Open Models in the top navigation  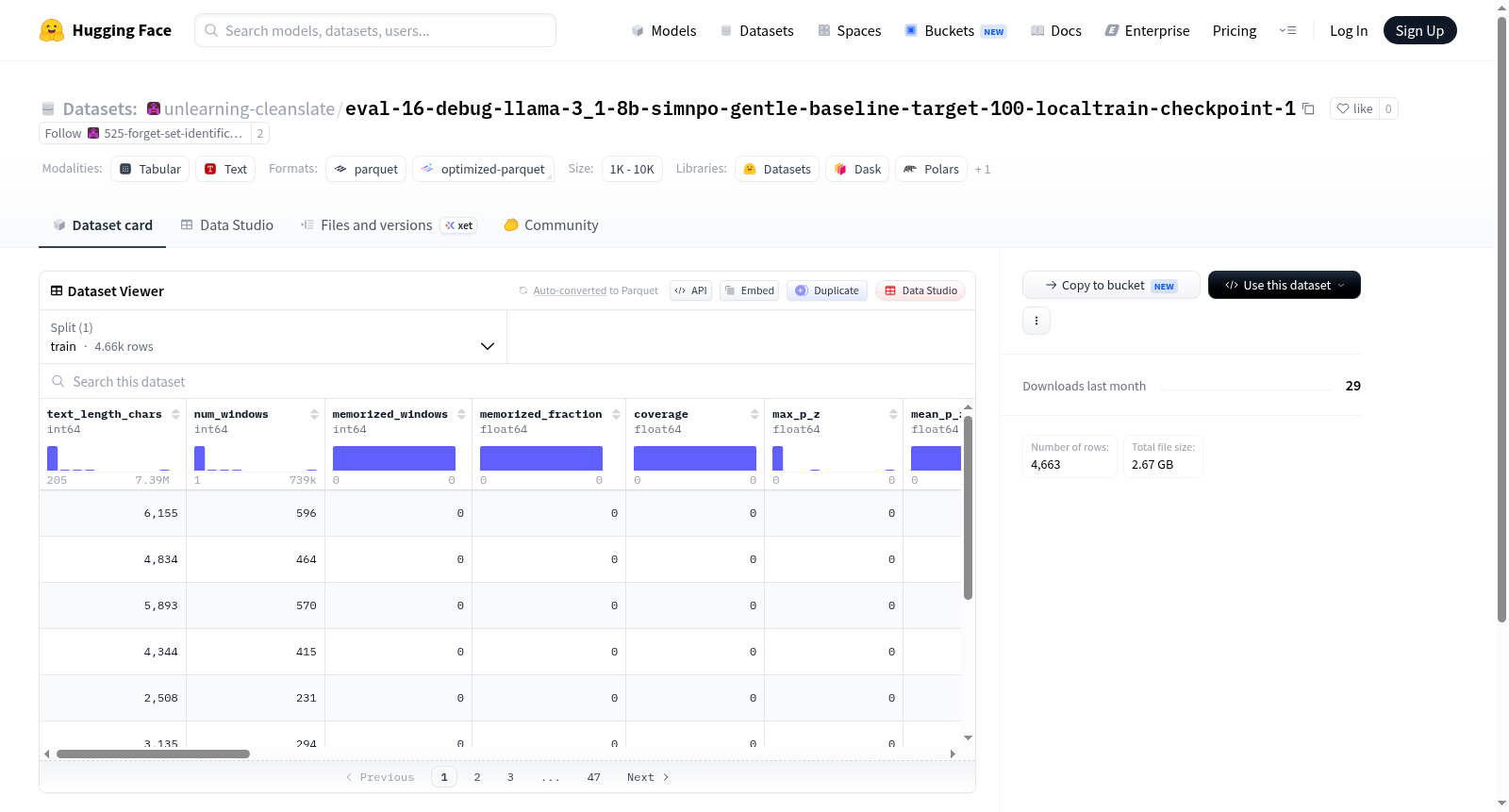(x=664, y=31)
